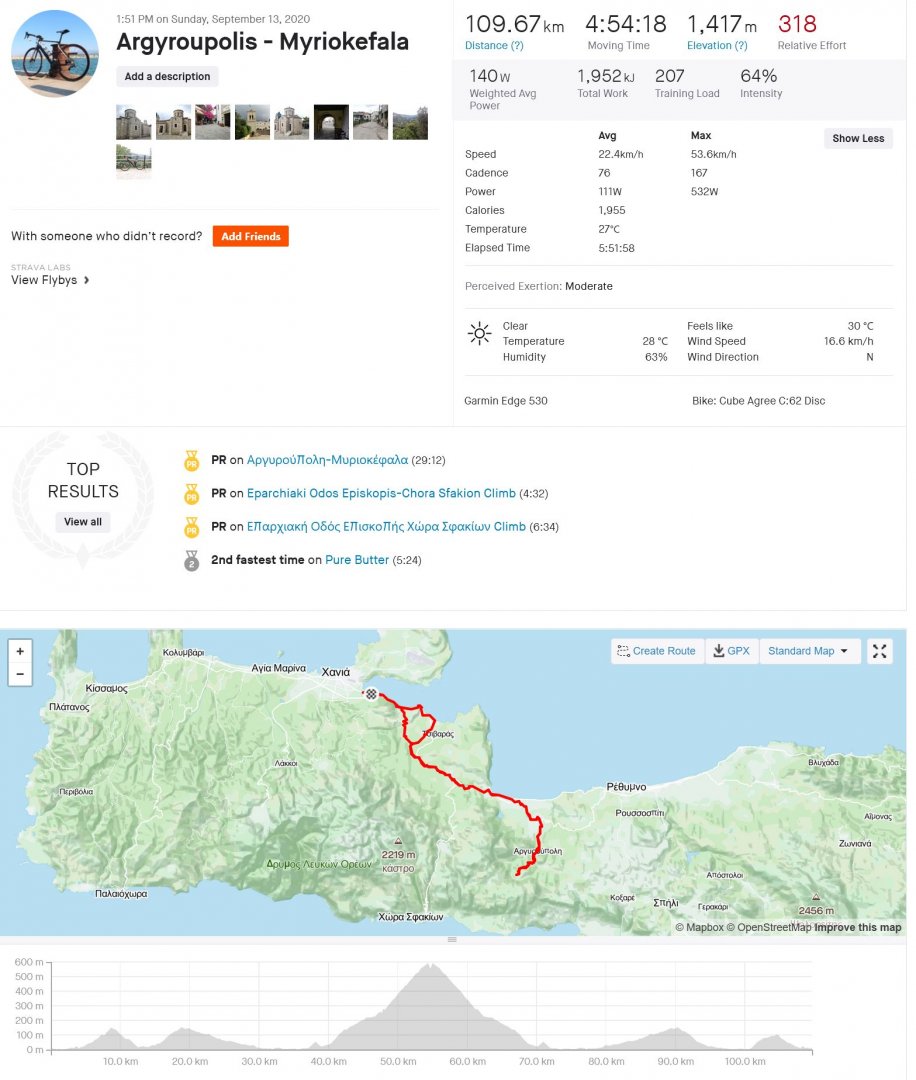
Task: Zoom out on the map
Action: tap(20, 675)
